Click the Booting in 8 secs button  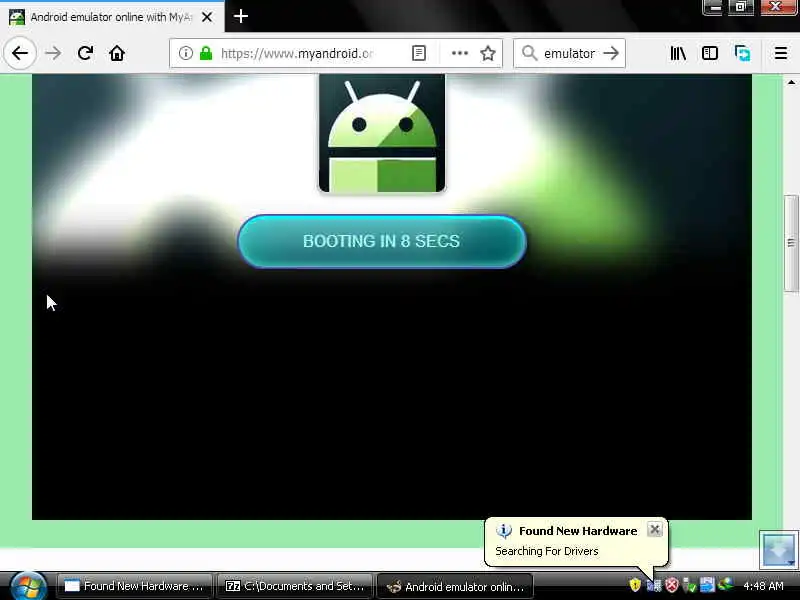point(382,241)
